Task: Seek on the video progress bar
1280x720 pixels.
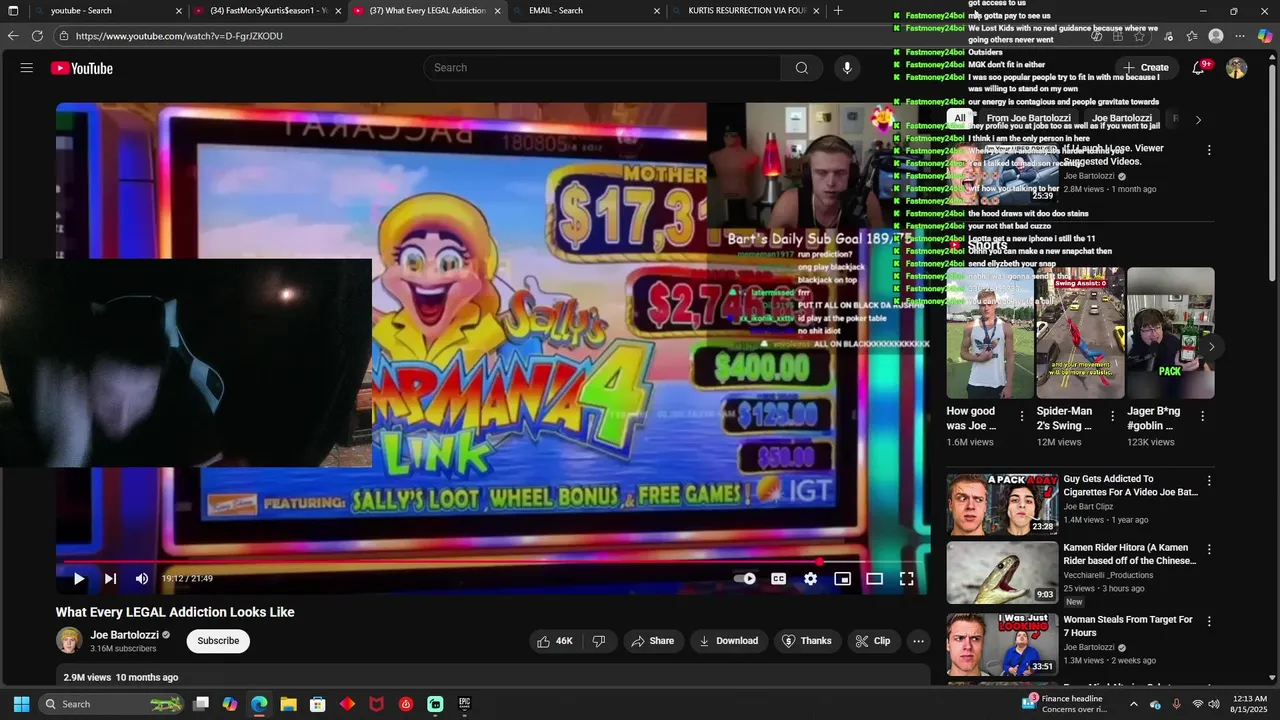Action: point(493,562)
